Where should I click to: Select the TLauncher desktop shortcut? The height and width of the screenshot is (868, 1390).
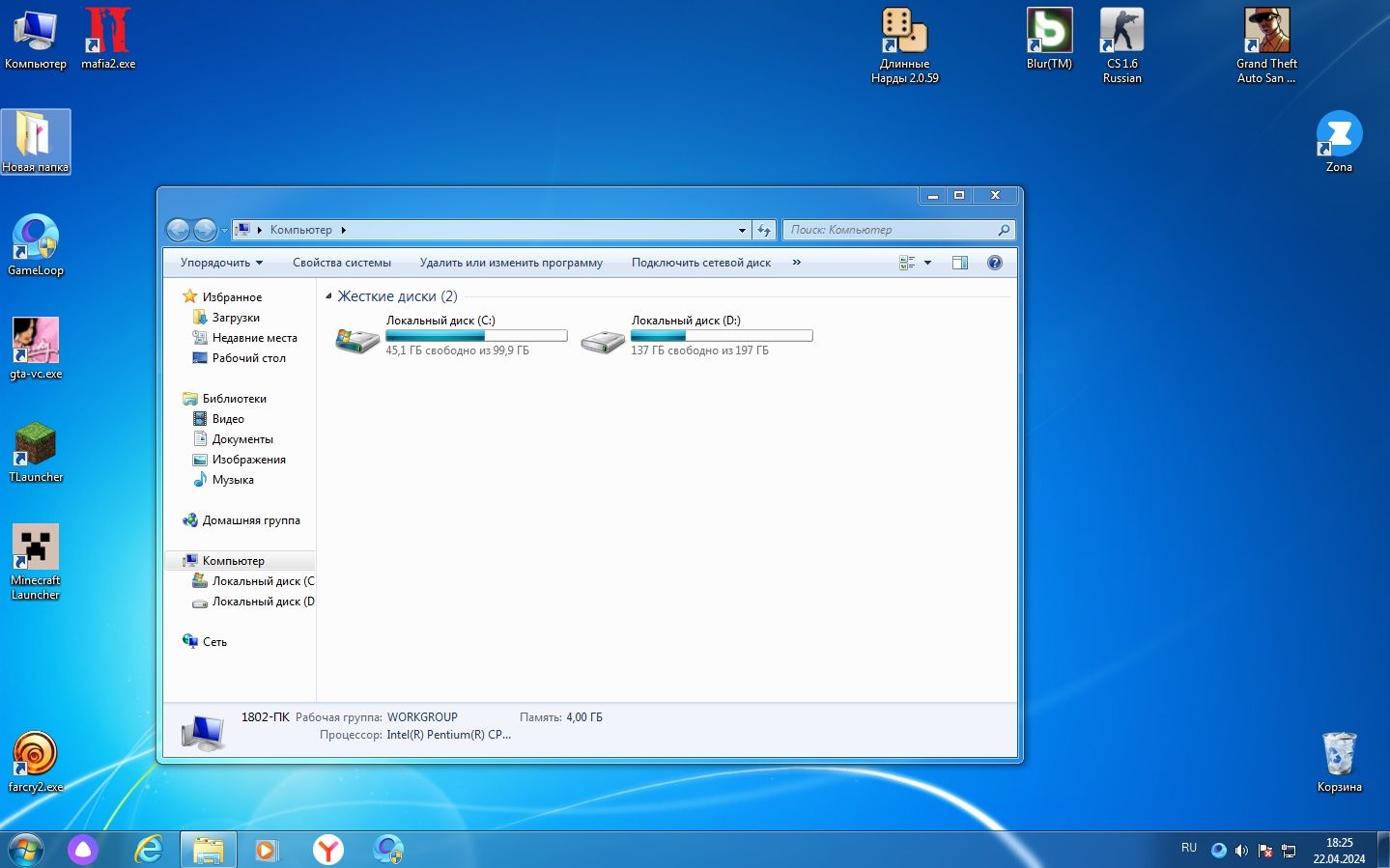click(36, 452)
